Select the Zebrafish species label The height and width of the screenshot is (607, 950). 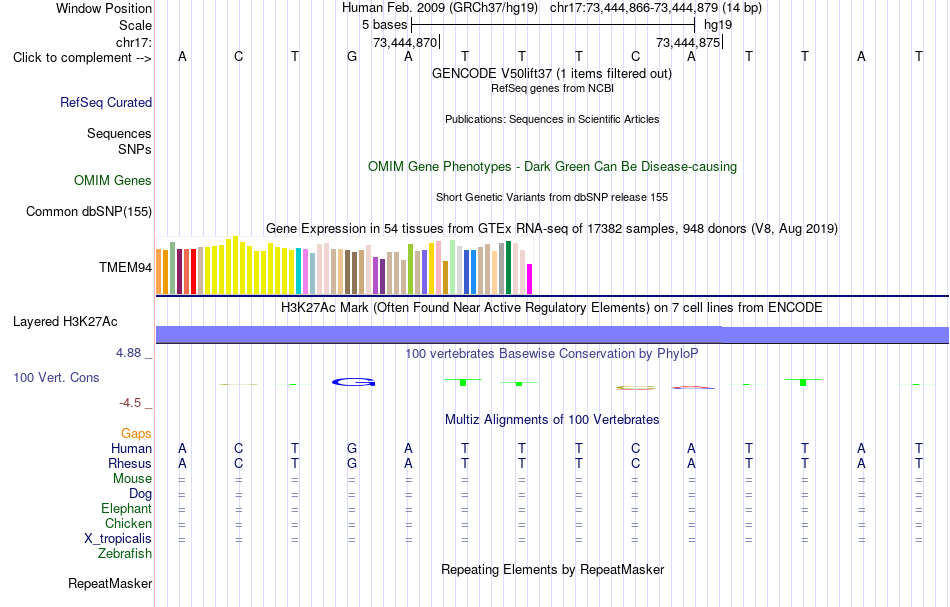coord(125,553)
